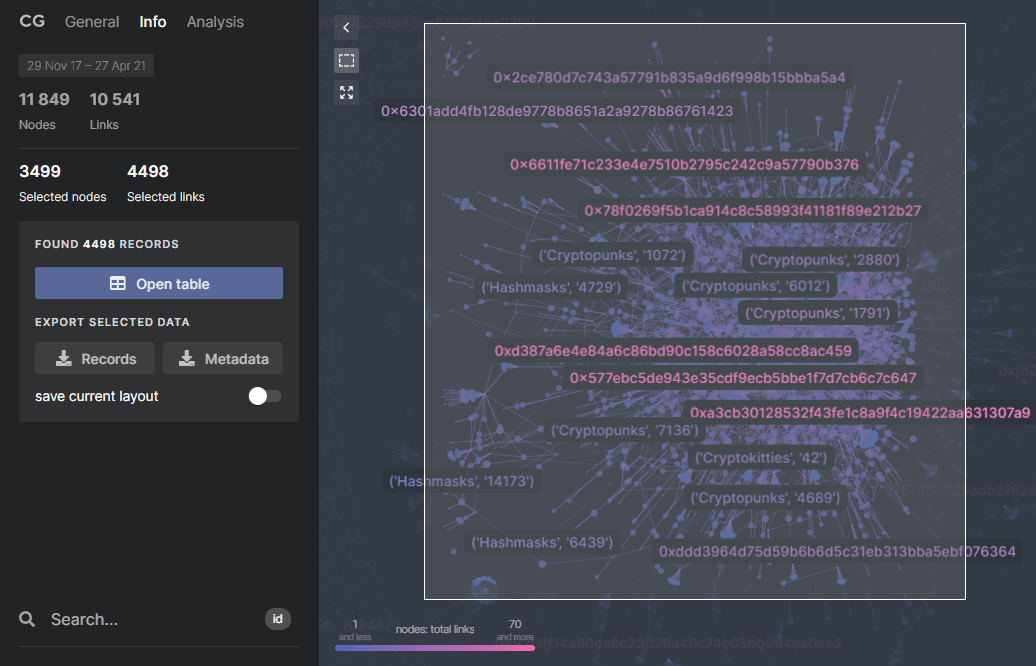Screen dimensions: 1036x666
Task: Toggle the save current layout switch
Action: (265, 396)
